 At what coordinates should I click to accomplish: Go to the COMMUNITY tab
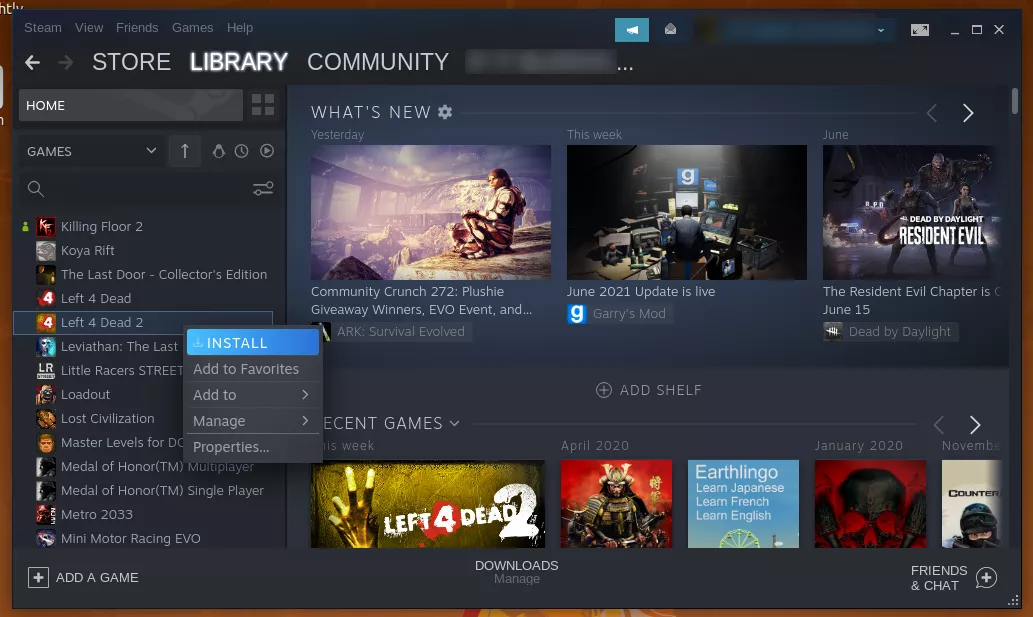coord(377,62)
